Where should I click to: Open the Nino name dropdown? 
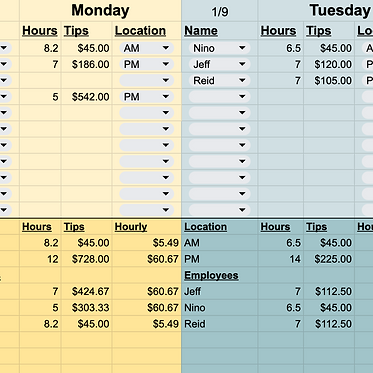point(219,48)
